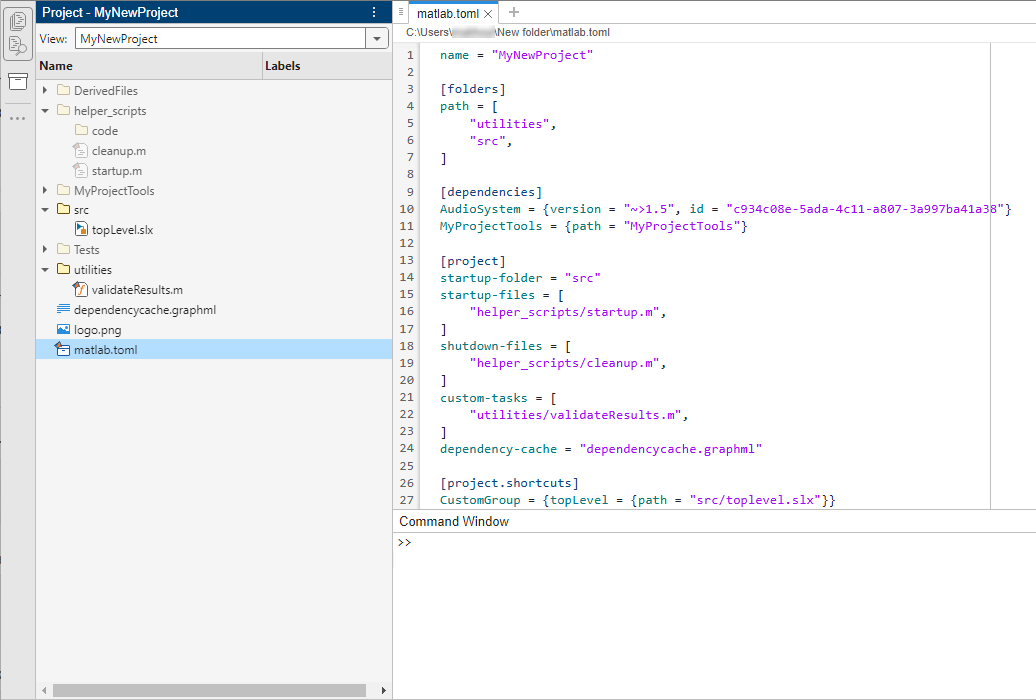Open Project panel three-dot actions menu
This screenshot has width=1036, height=700.
[x=374, y=12]
